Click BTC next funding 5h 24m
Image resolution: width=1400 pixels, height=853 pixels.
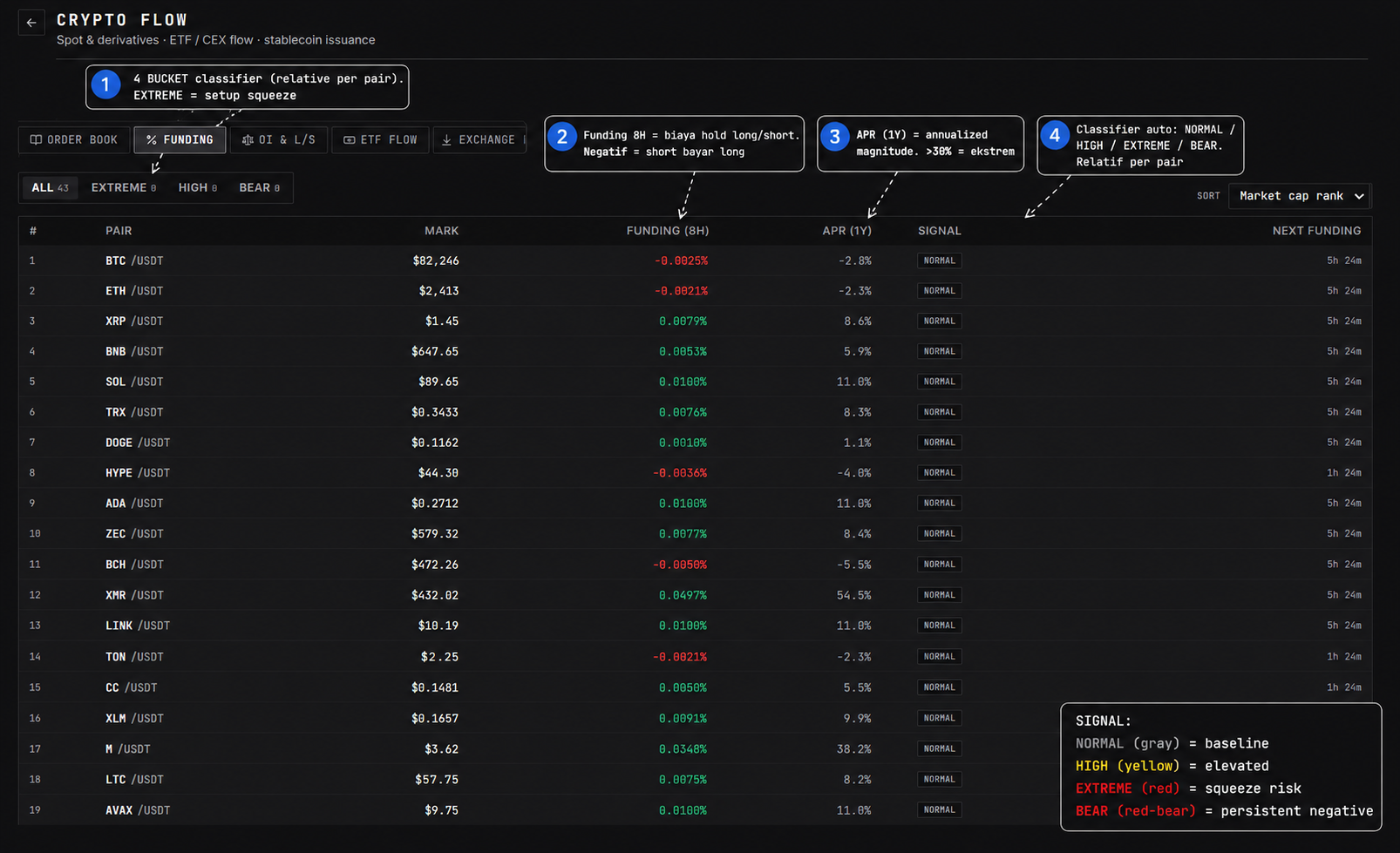(1344, 261)
